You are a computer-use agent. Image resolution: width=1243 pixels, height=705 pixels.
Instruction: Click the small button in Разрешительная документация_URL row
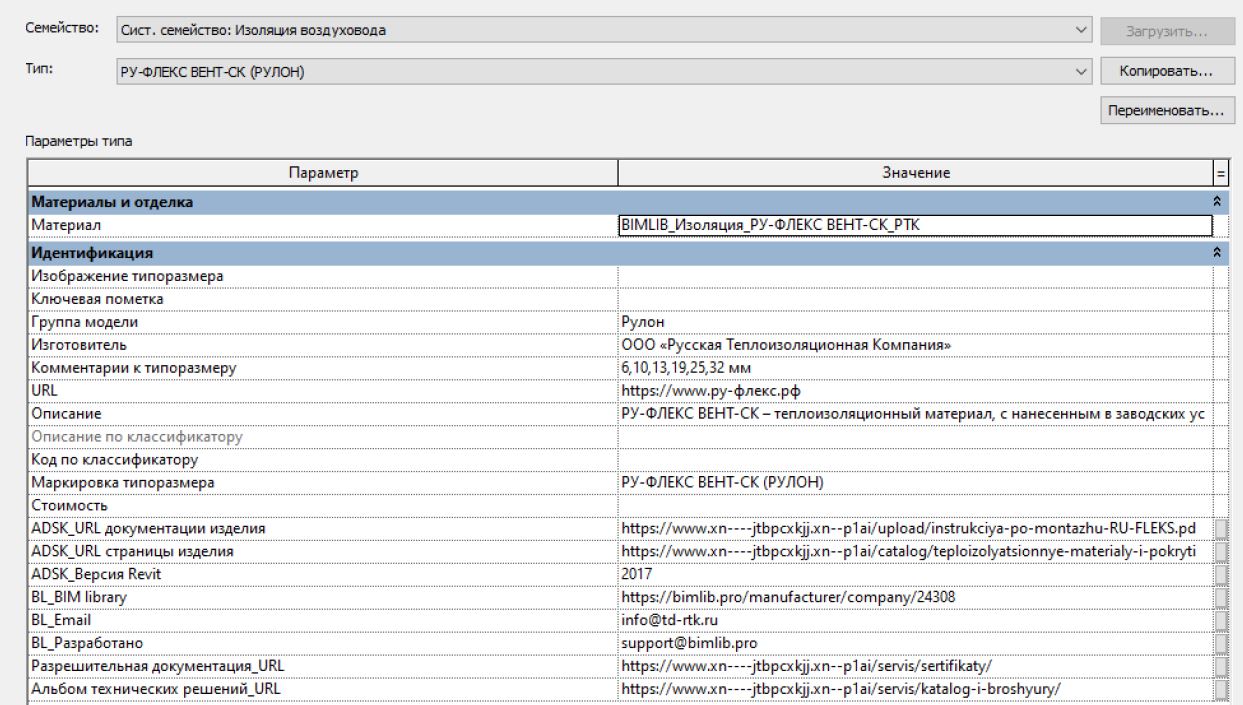pos(1219,668)
